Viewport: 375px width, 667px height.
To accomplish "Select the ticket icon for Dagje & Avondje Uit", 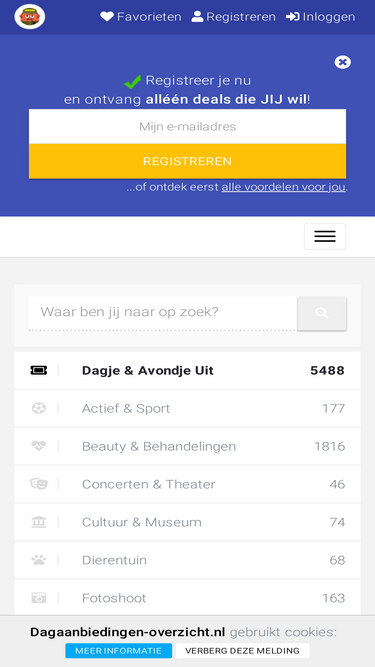I will (39, 371).
